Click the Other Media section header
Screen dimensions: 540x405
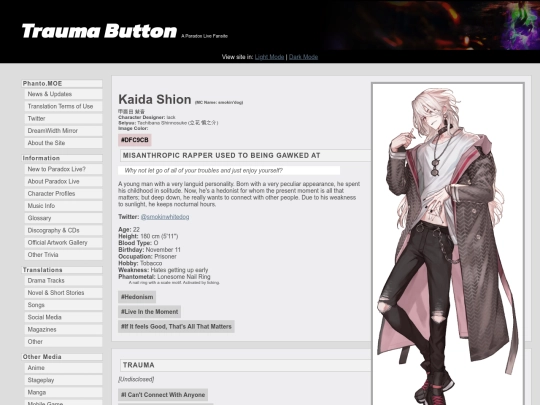[62, 357]
